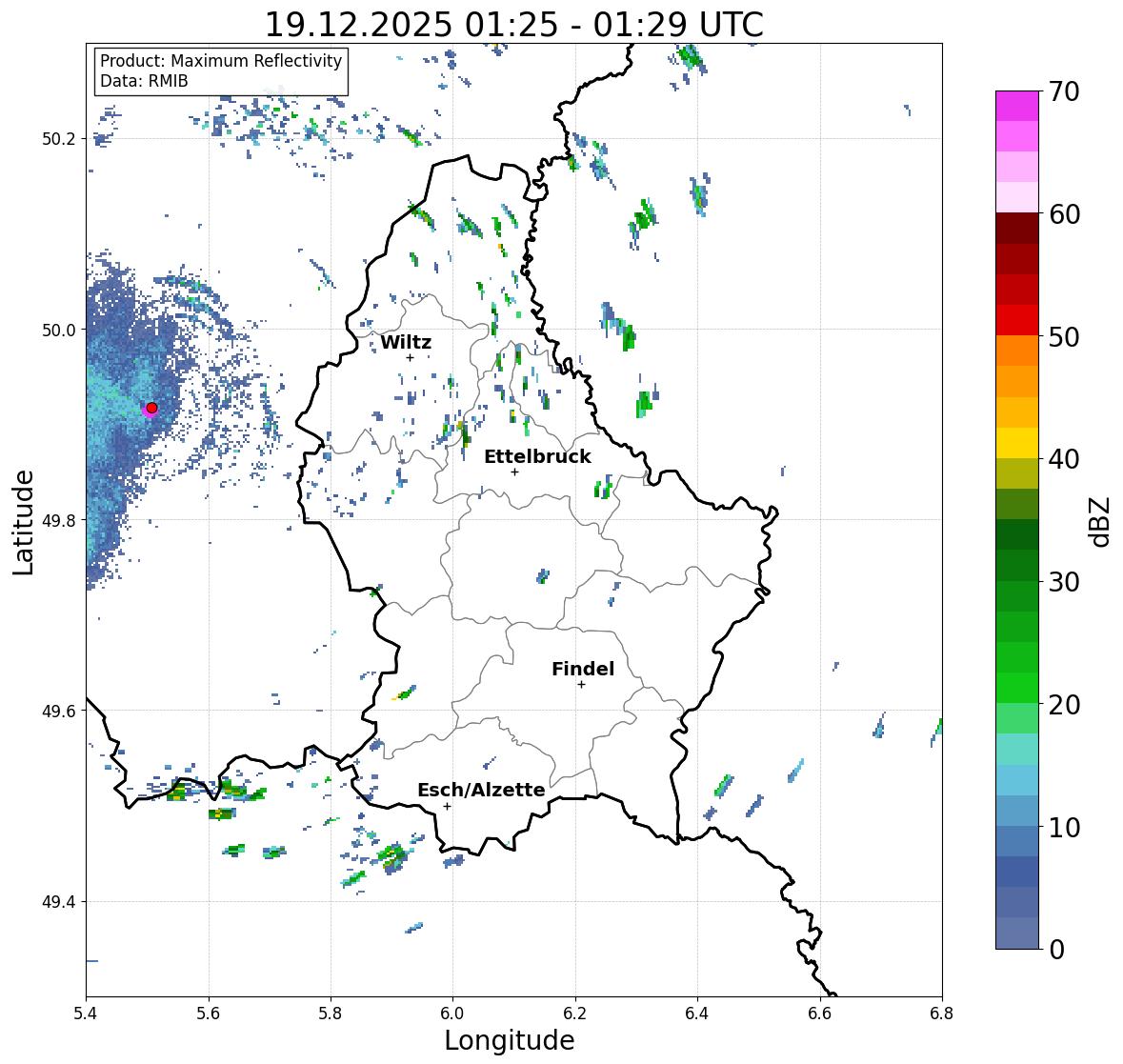Click longitude tick label 6.2
Screen dimensions: 1123x1064
coord(575,1013)
